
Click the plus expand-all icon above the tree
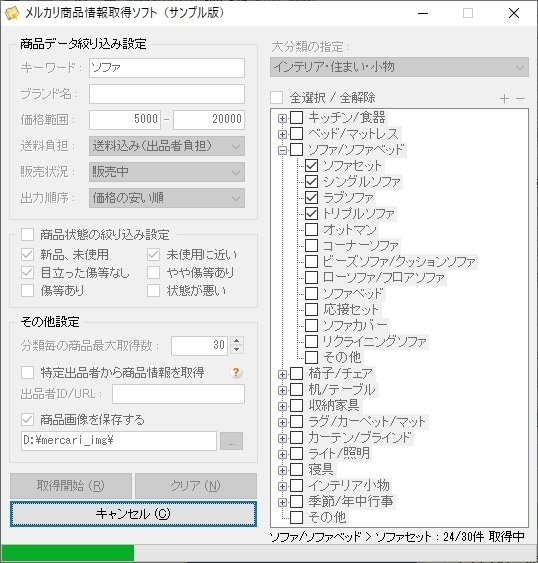coord(504,98)
